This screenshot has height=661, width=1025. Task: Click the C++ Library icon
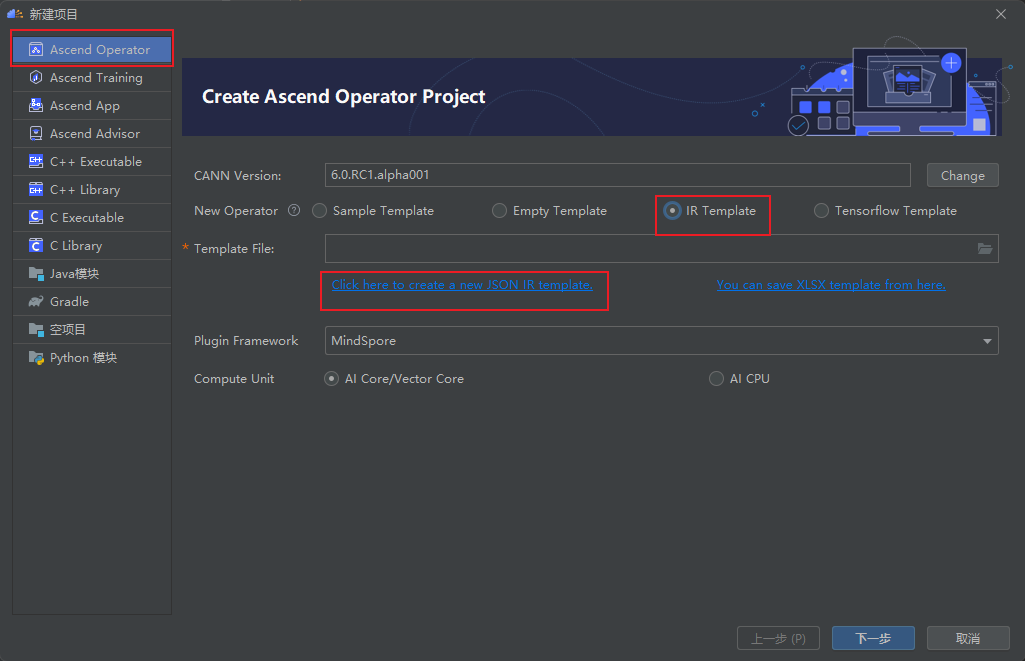[36, 190]
